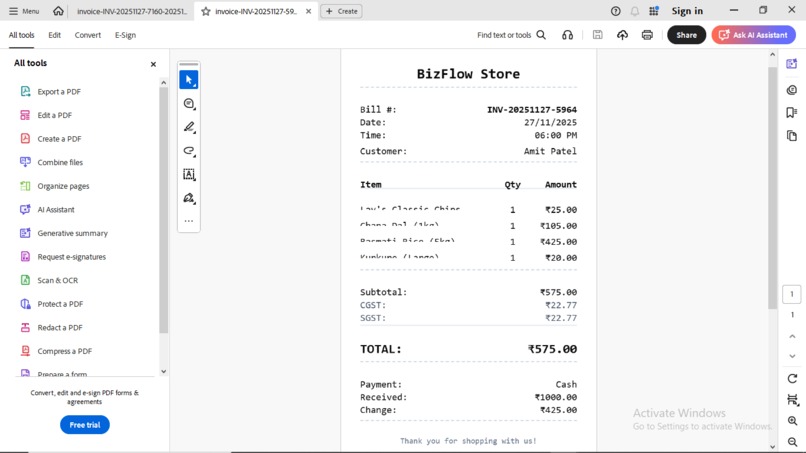Click Sign in
This screenshot has width=806, height=453.
687,11
